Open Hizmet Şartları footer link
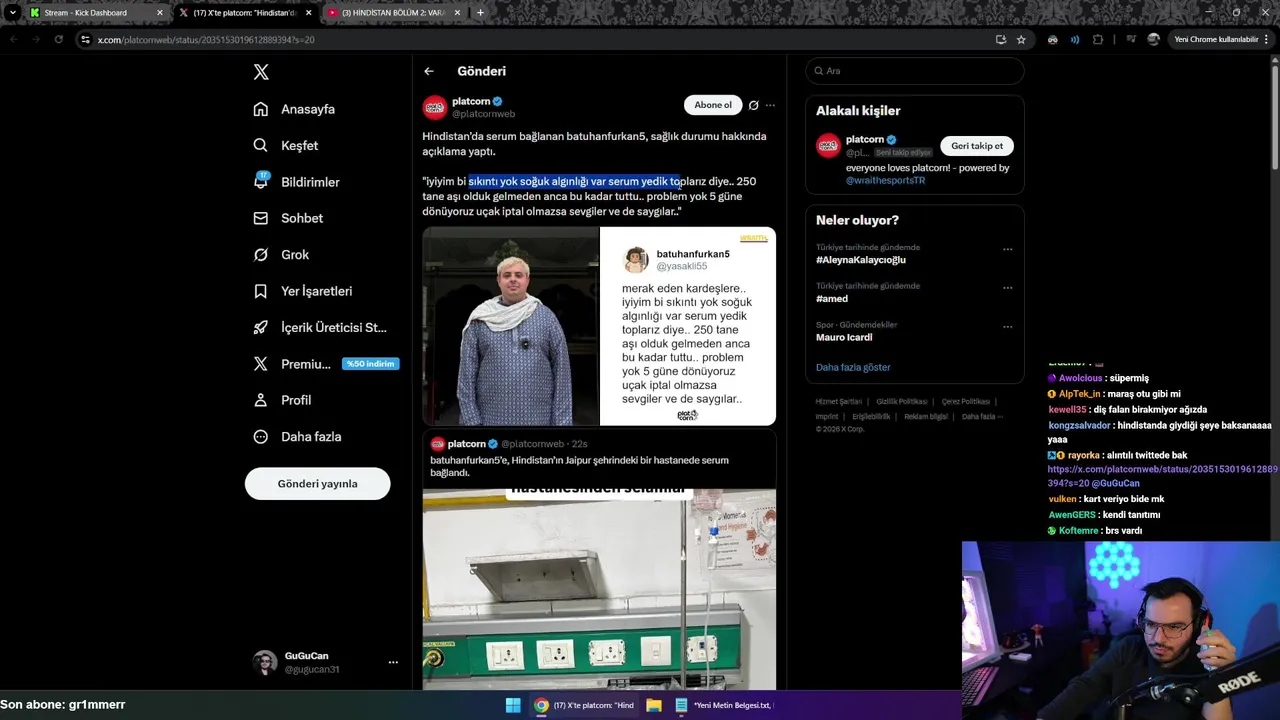This screenshot has height=720, width=1280. pyautogui.click(x=838, y=402)
